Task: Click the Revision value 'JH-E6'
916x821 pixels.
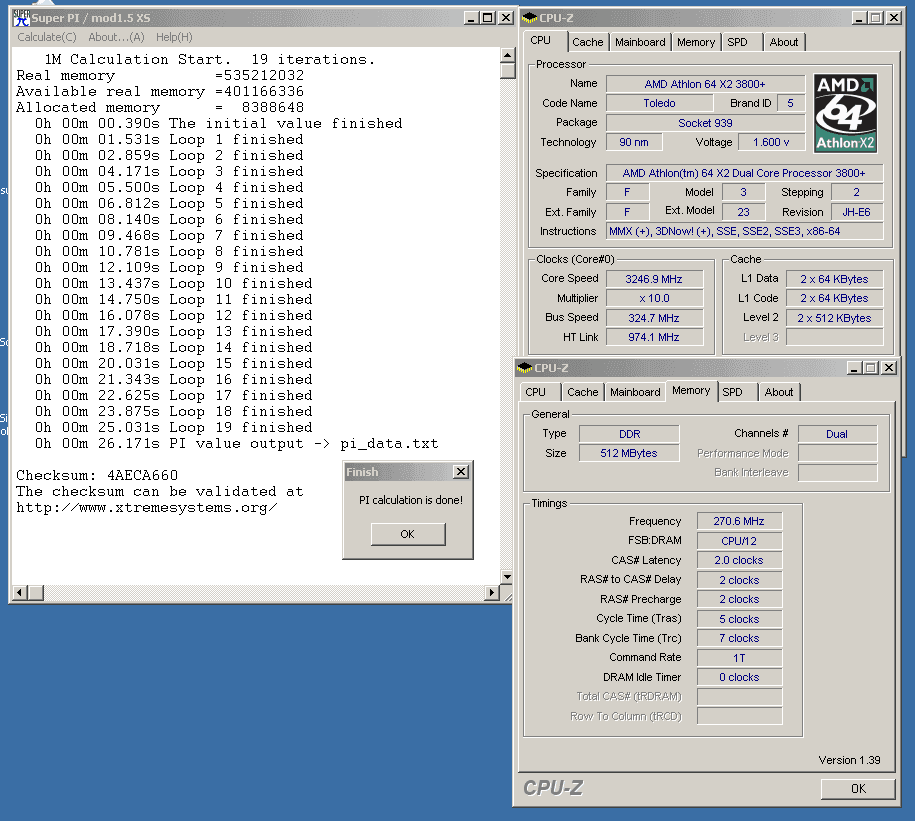Action: coord(856,212)
